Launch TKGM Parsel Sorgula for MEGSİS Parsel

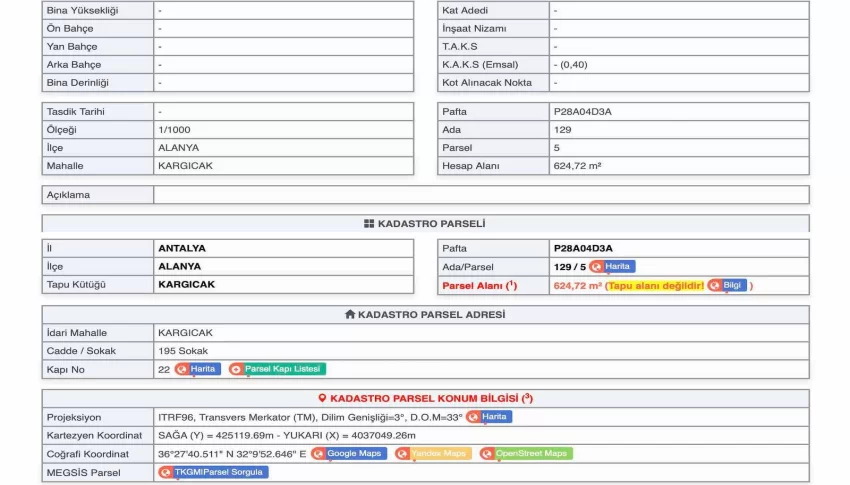coord(213,472)
